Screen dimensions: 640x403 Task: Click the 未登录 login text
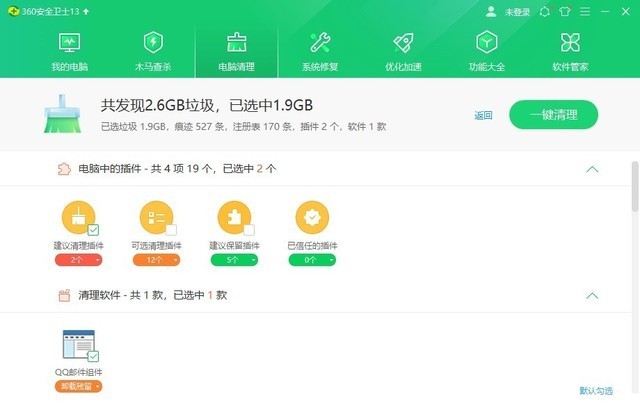517,12
